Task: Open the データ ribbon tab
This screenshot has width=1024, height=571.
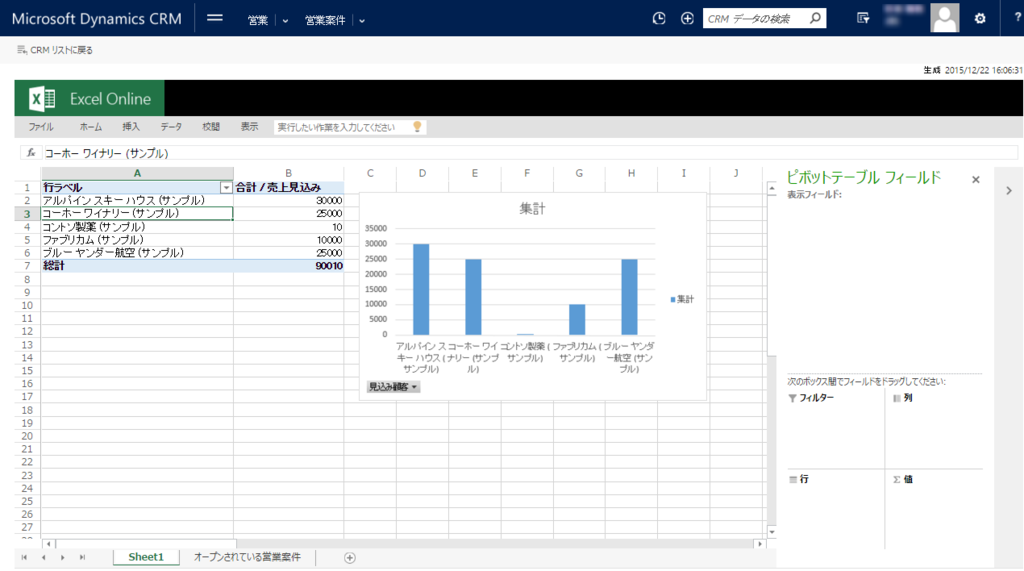Action: pyautogui.click(x=171, y=127)
